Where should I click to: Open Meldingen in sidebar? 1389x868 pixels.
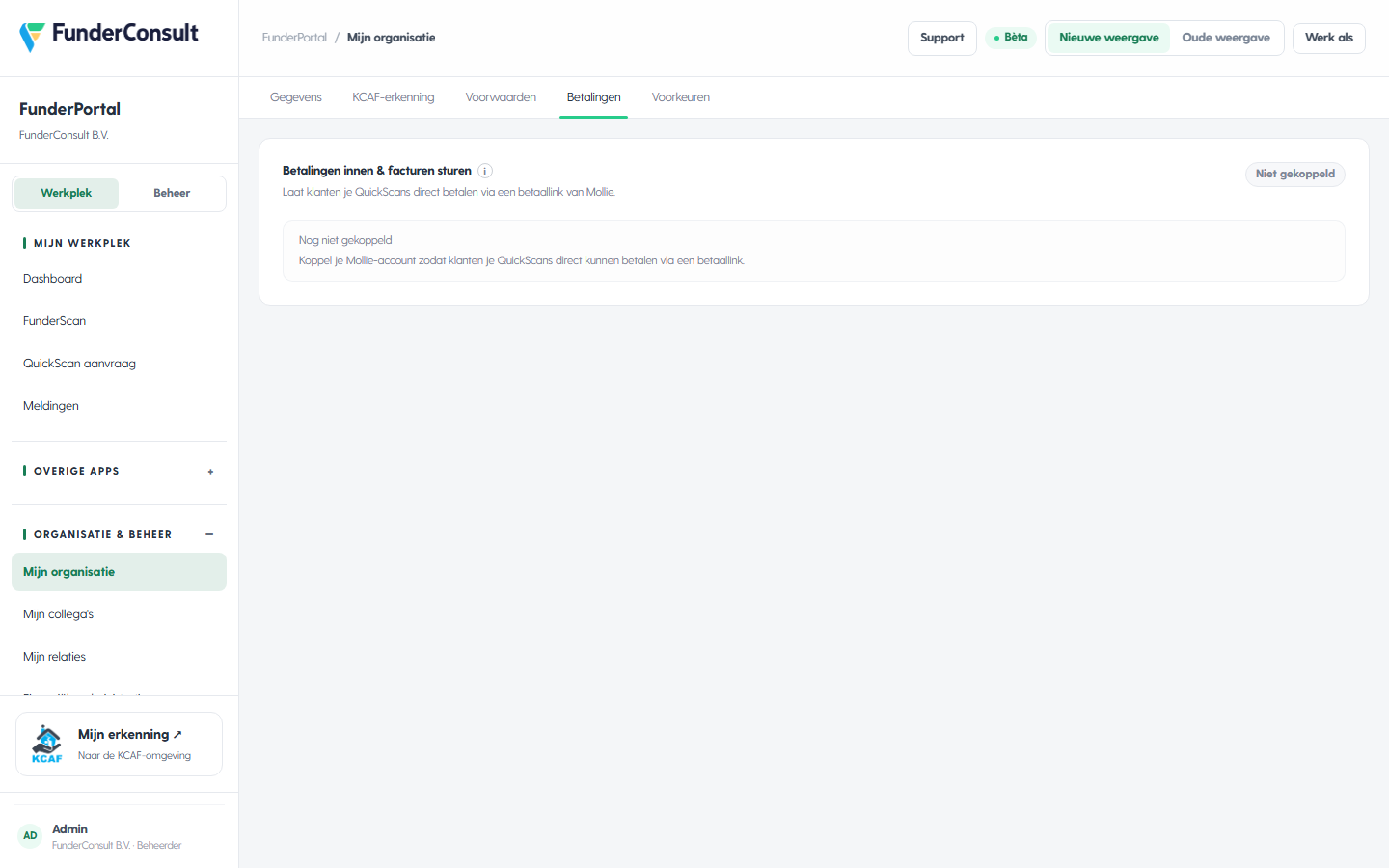(119, 406)
